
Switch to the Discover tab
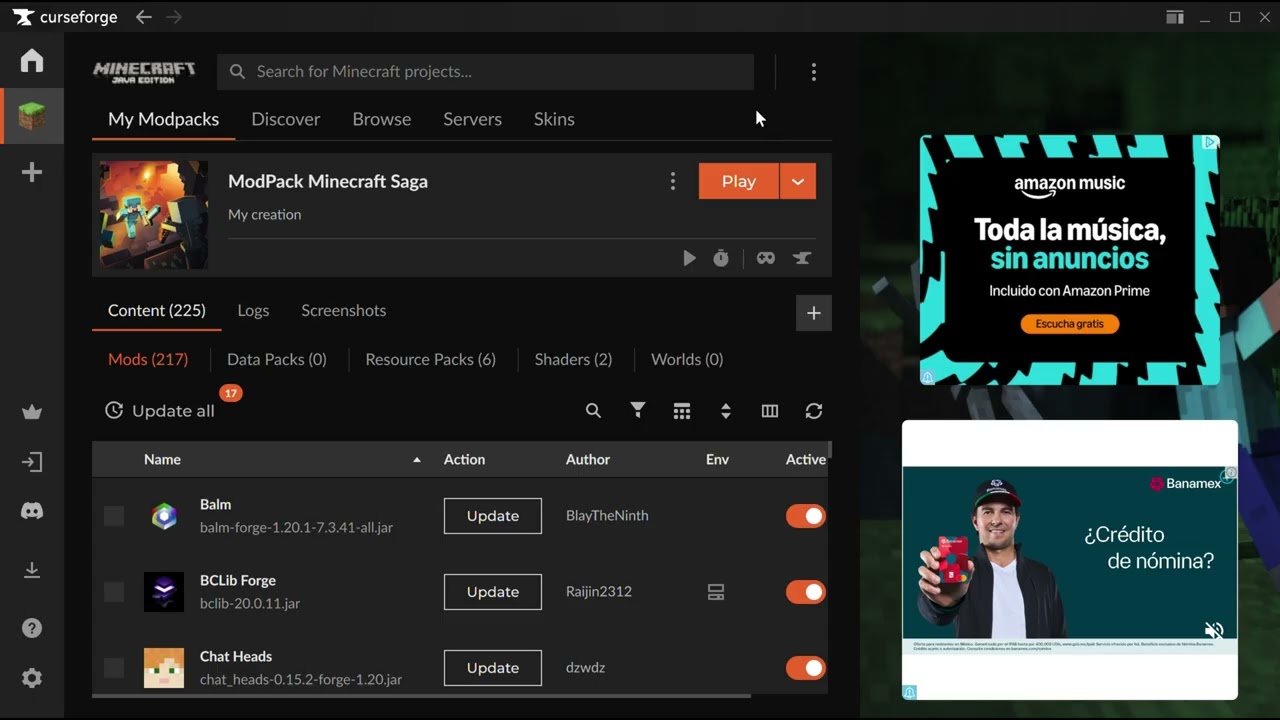pyautogui.click(x=286, y=119)
